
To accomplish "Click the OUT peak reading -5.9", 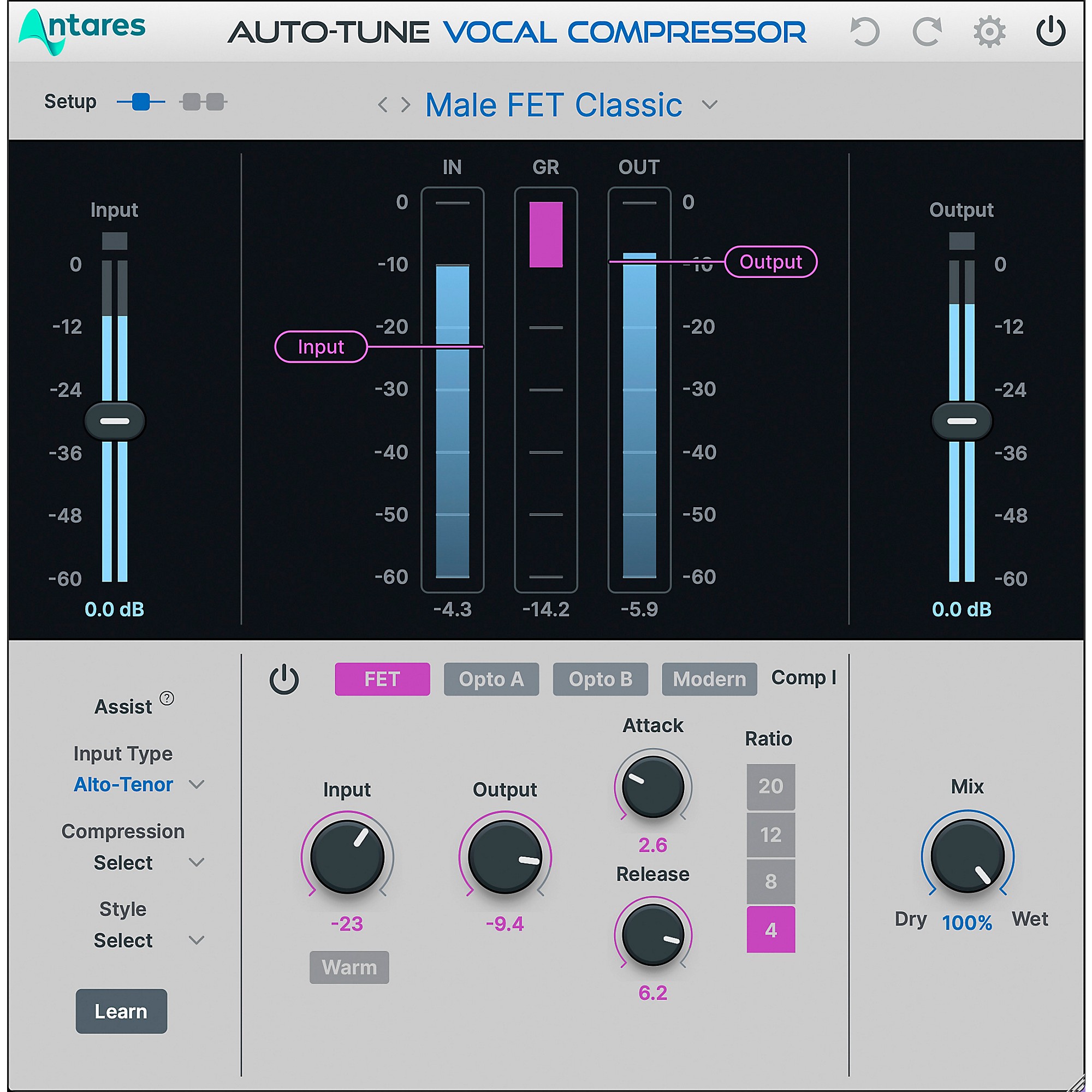I will (639, 609).
